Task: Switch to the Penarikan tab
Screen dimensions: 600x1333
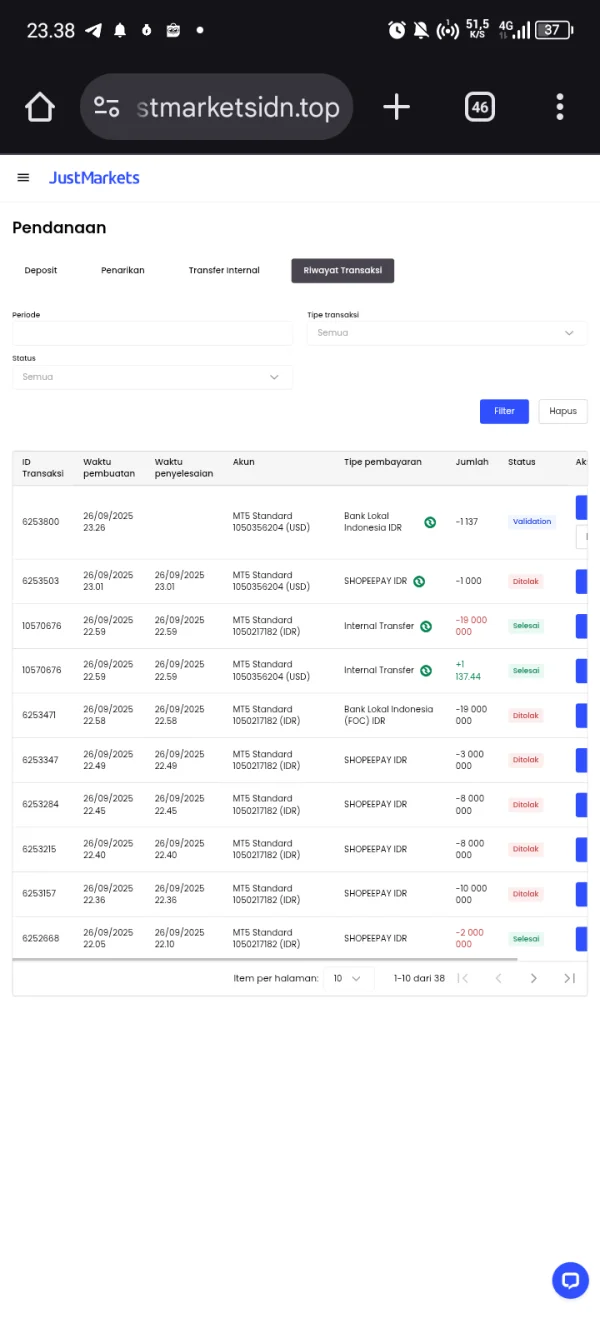Action: tap(123, 270)
